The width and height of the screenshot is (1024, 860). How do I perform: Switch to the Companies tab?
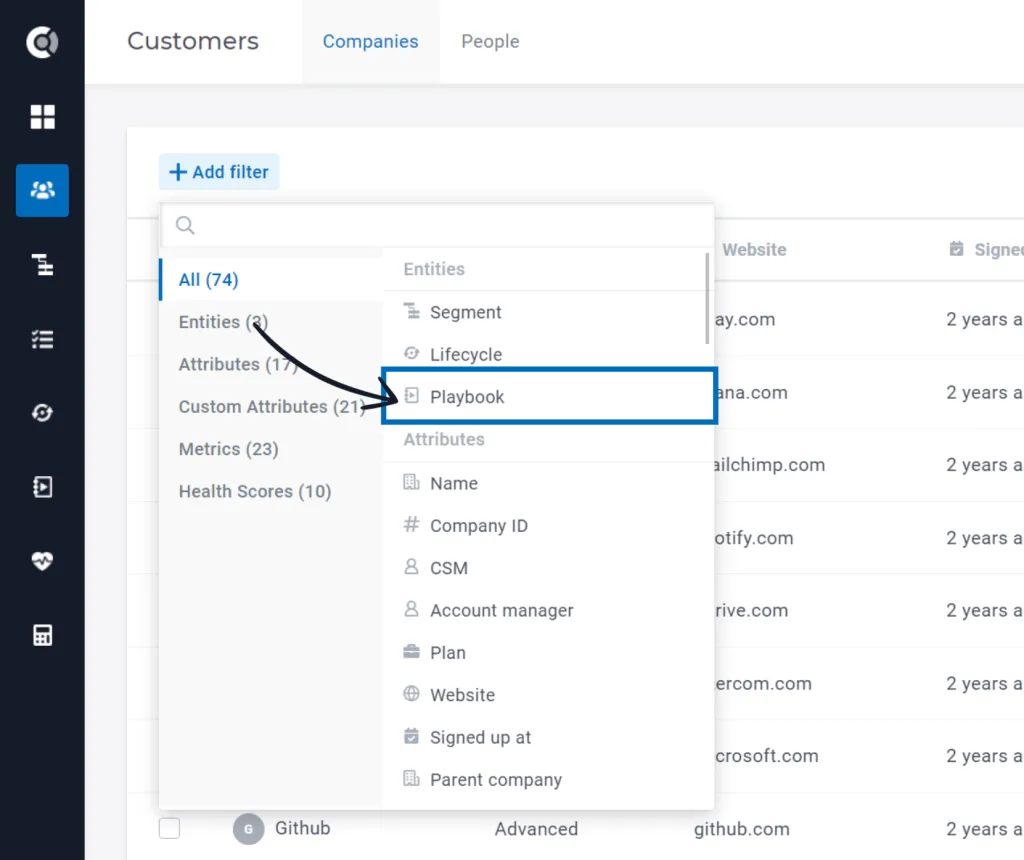(x=370, y=41)
